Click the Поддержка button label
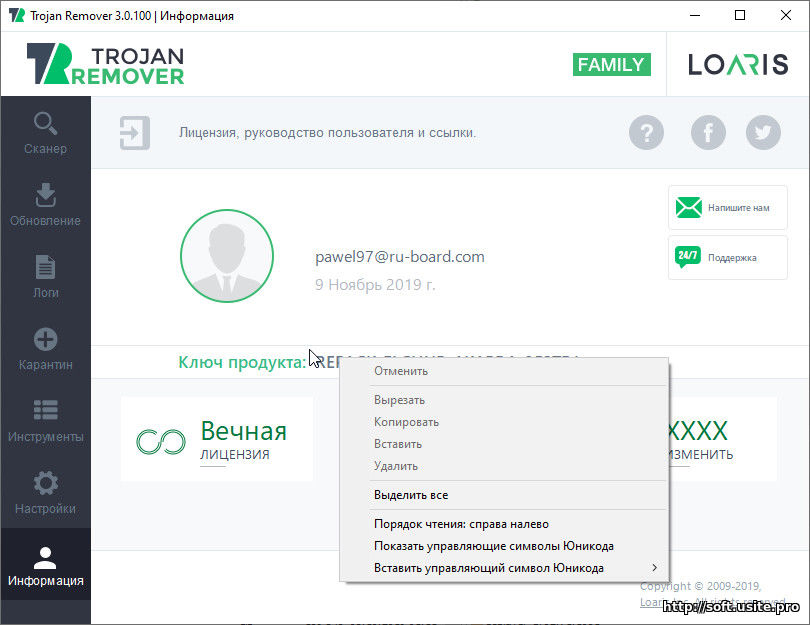Viewport: 810px width, 625px height. [x=732, y=258]
